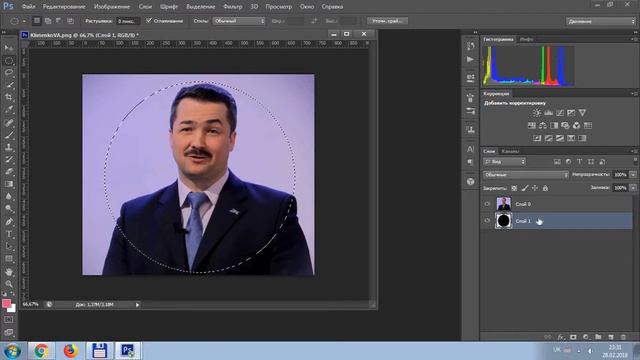Toggle lock position icon
The height and width of the screenshot is (360, 640).
pyautogui.click(x=535, y=188)
